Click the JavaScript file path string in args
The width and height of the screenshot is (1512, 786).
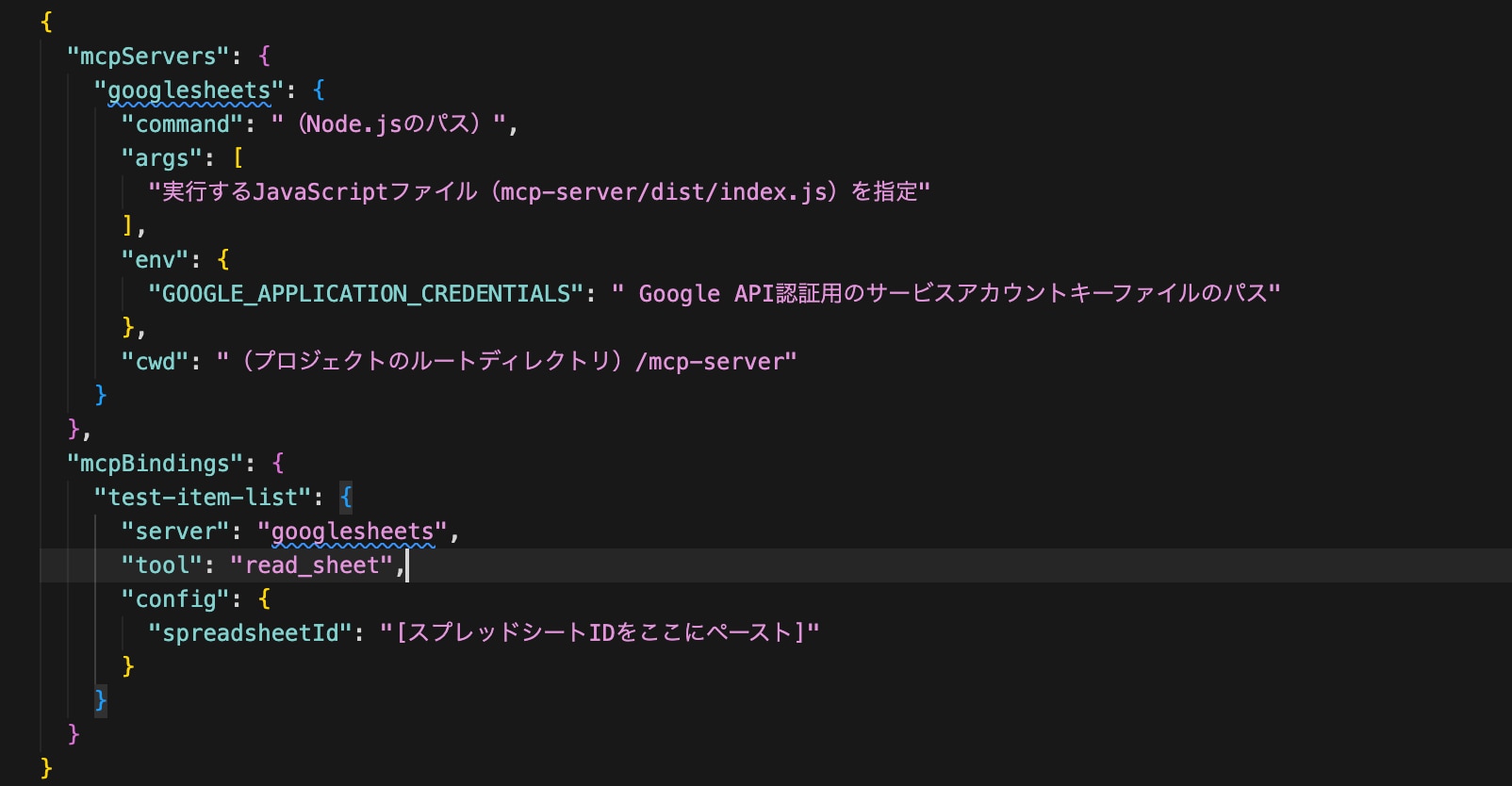click(538, 192)
